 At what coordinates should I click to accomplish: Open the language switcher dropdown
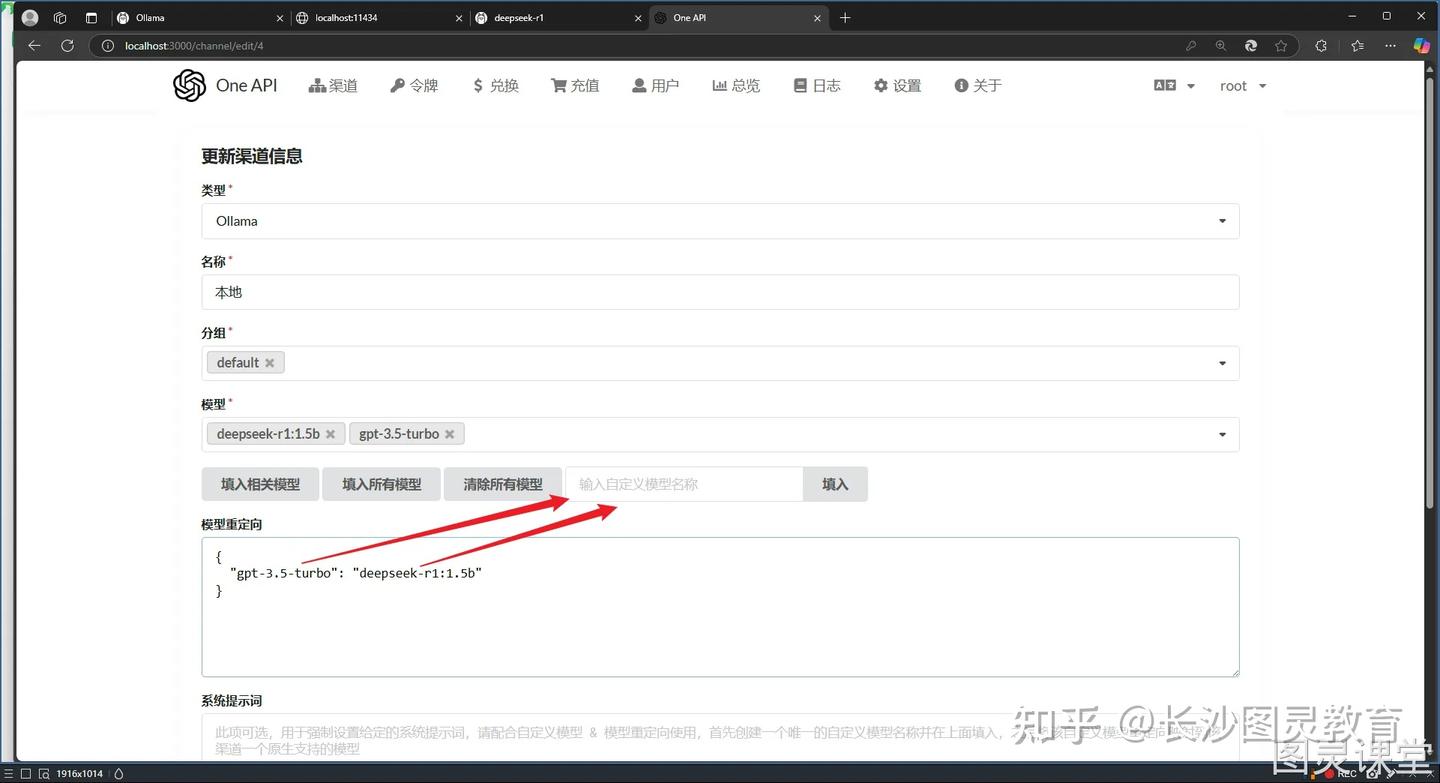(1172, 85)
